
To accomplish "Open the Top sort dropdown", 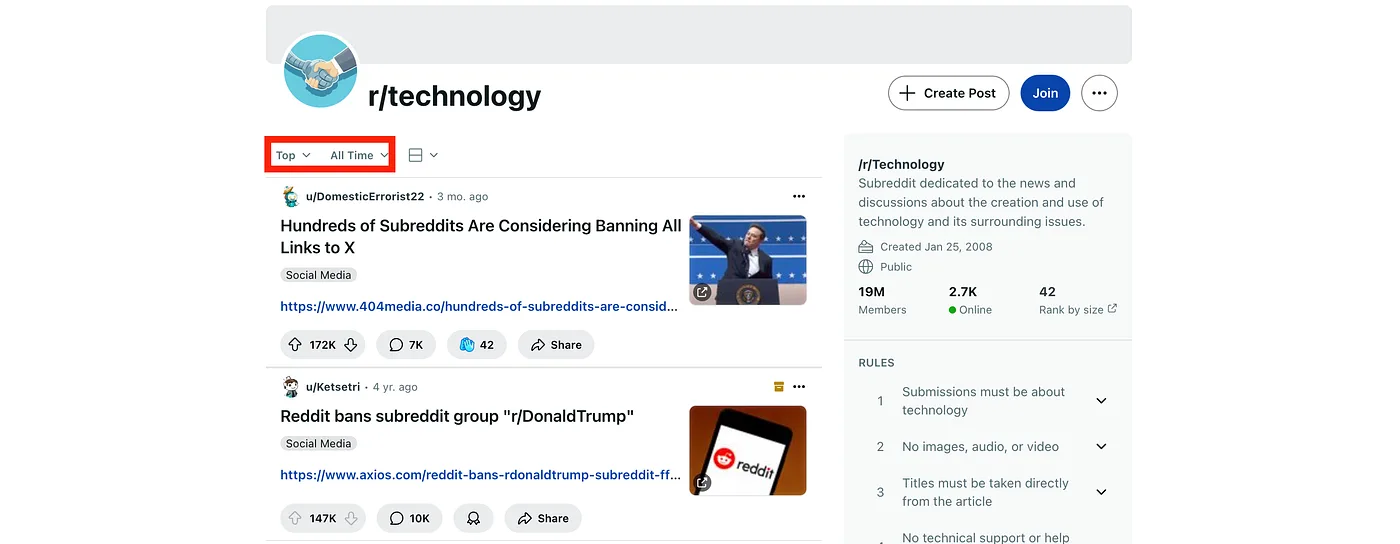I will (x=294, y=155).
